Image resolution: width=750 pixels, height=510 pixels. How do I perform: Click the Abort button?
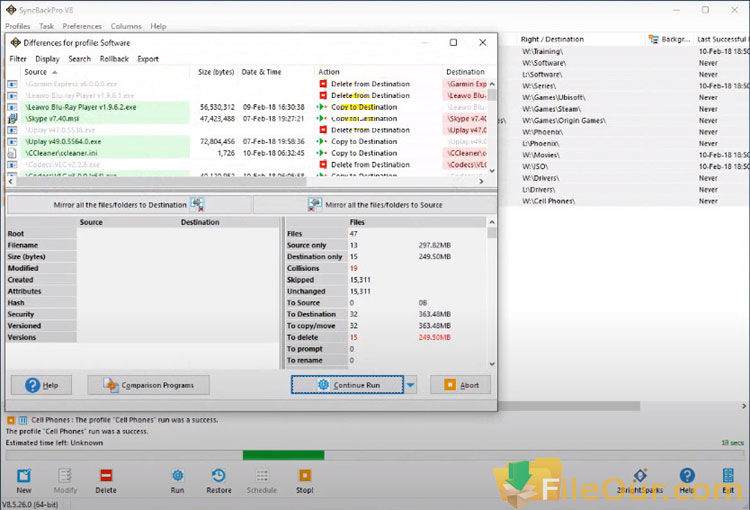point(461,385)
